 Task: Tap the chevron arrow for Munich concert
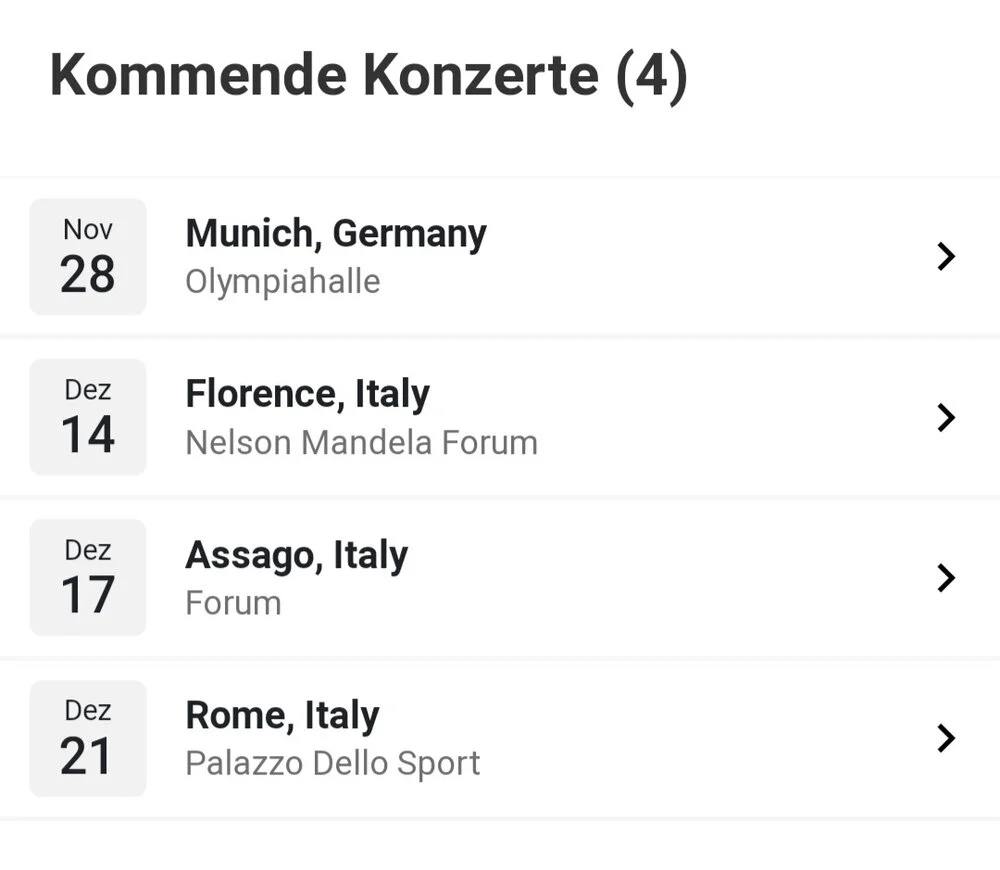pyautogui.click(x=946, y=257)
